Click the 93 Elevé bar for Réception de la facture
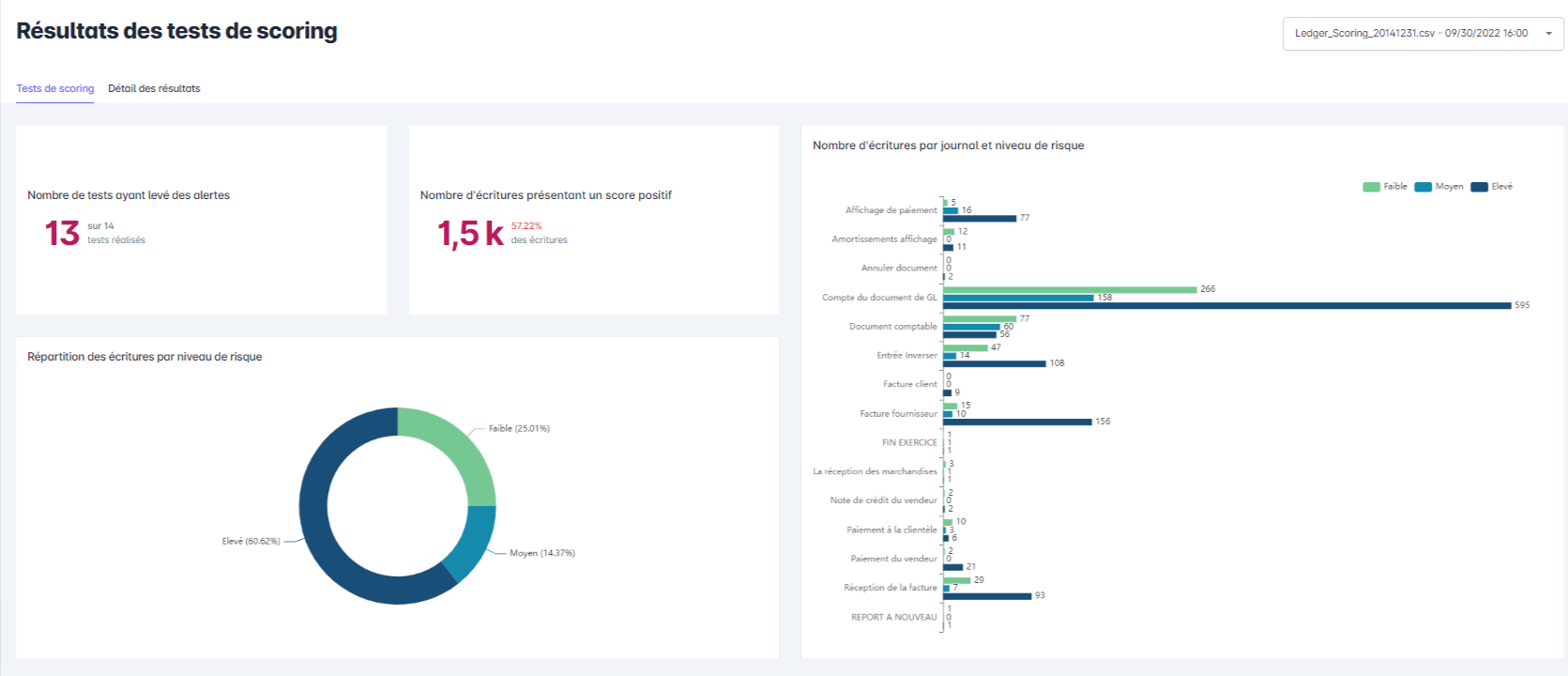This screenshot has width=1568, height=676. (987, 595)
